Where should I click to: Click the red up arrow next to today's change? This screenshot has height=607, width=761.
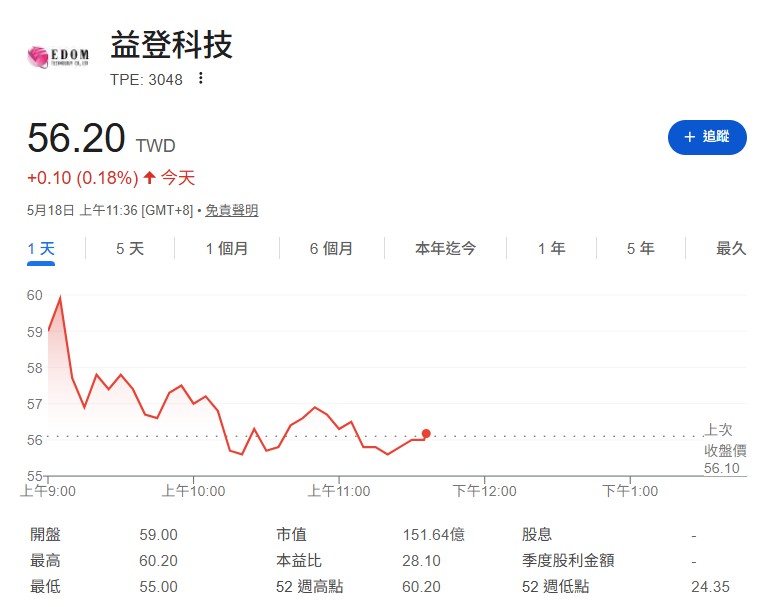(x=149, y=178)
